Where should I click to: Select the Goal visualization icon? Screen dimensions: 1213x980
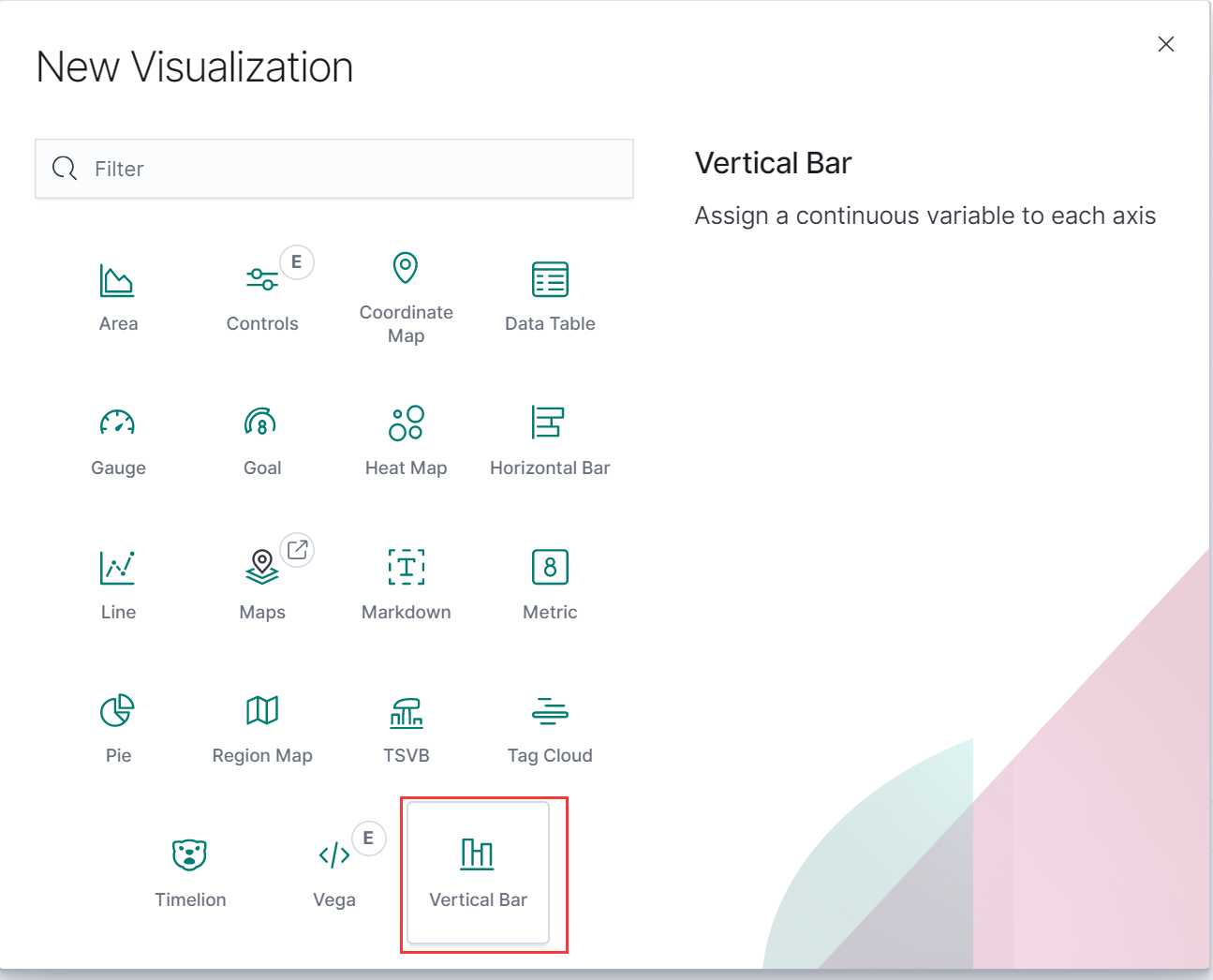pos(260,423)
